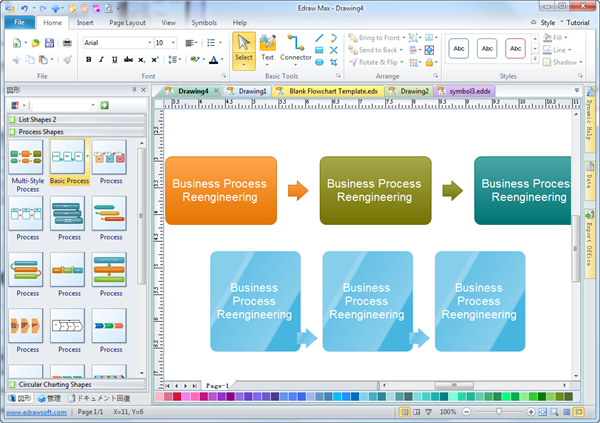Open the File menu
Screen dimensions: 600x423
(19, 21)
